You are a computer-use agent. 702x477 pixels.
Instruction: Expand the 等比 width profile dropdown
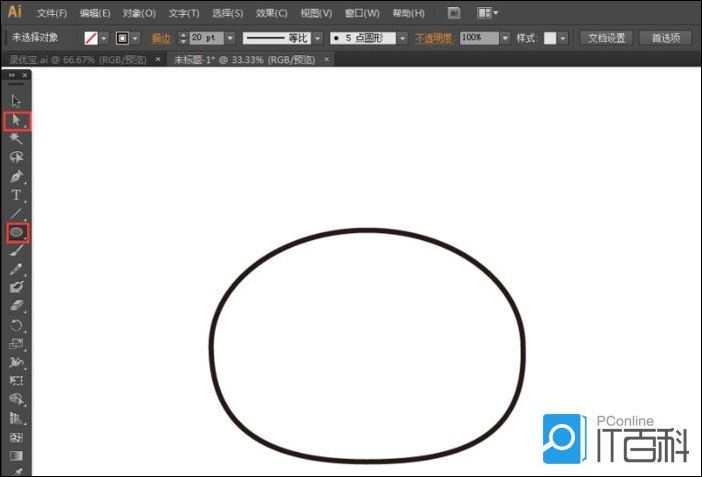(317, 38)
